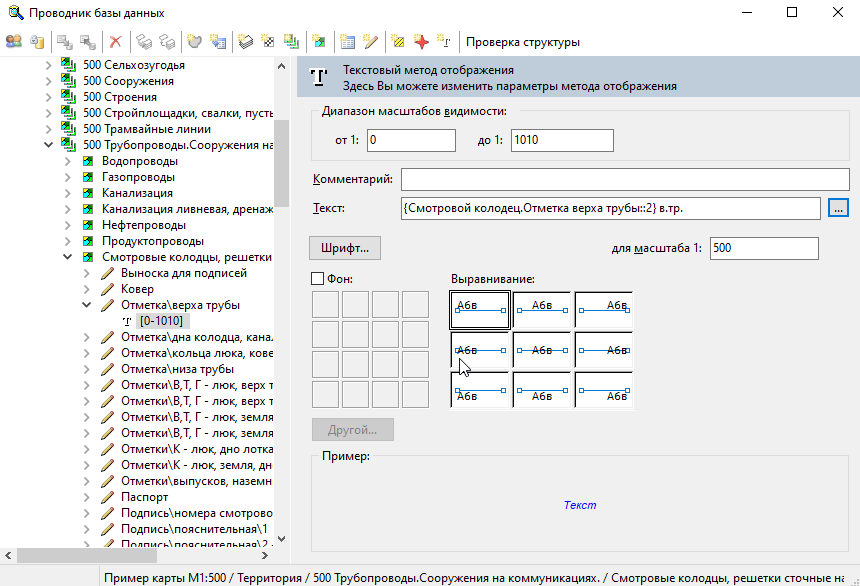This screenshot has height=586, width=860.
Task: Select bottom-center text alignment option
Action: (542, 390)
